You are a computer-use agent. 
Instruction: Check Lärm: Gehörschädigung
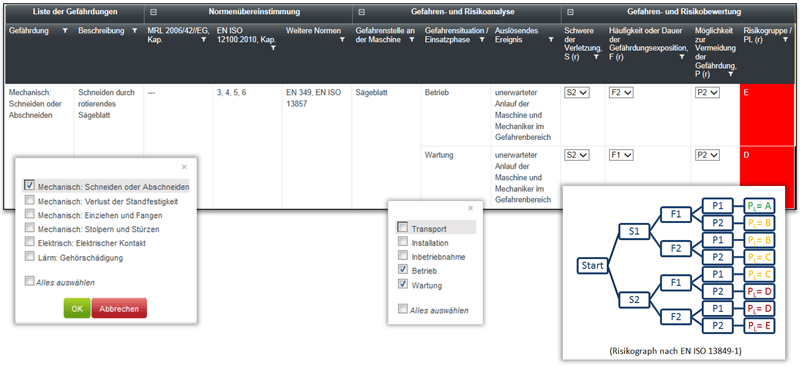click(30, 256)
